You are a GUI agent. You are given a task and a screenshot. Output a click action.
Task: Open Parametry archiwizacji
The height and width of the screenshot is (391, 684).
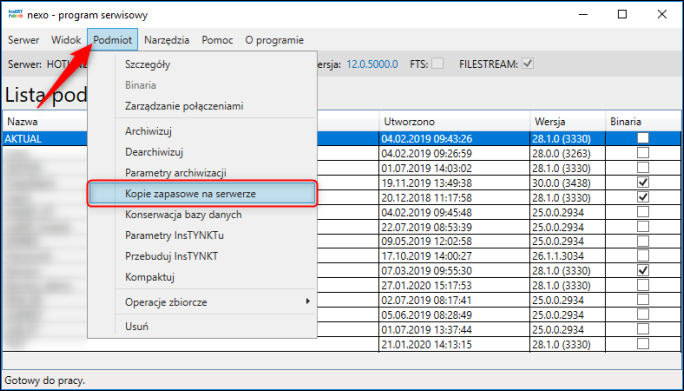(x=202, y=173)
